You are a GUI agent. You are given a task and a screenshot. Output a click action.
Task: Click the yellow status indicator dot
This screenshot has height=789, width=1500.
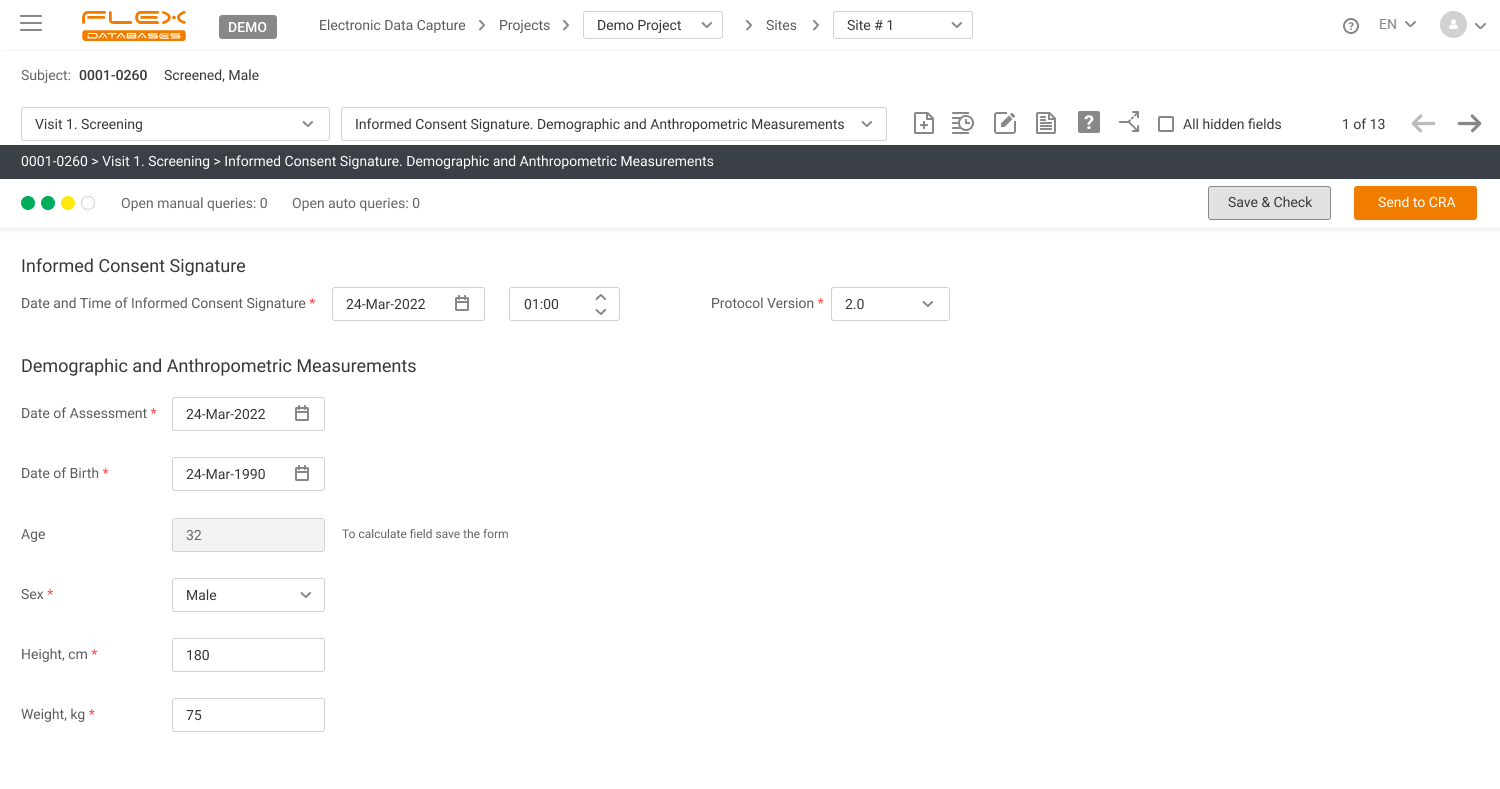click(68, 203)
